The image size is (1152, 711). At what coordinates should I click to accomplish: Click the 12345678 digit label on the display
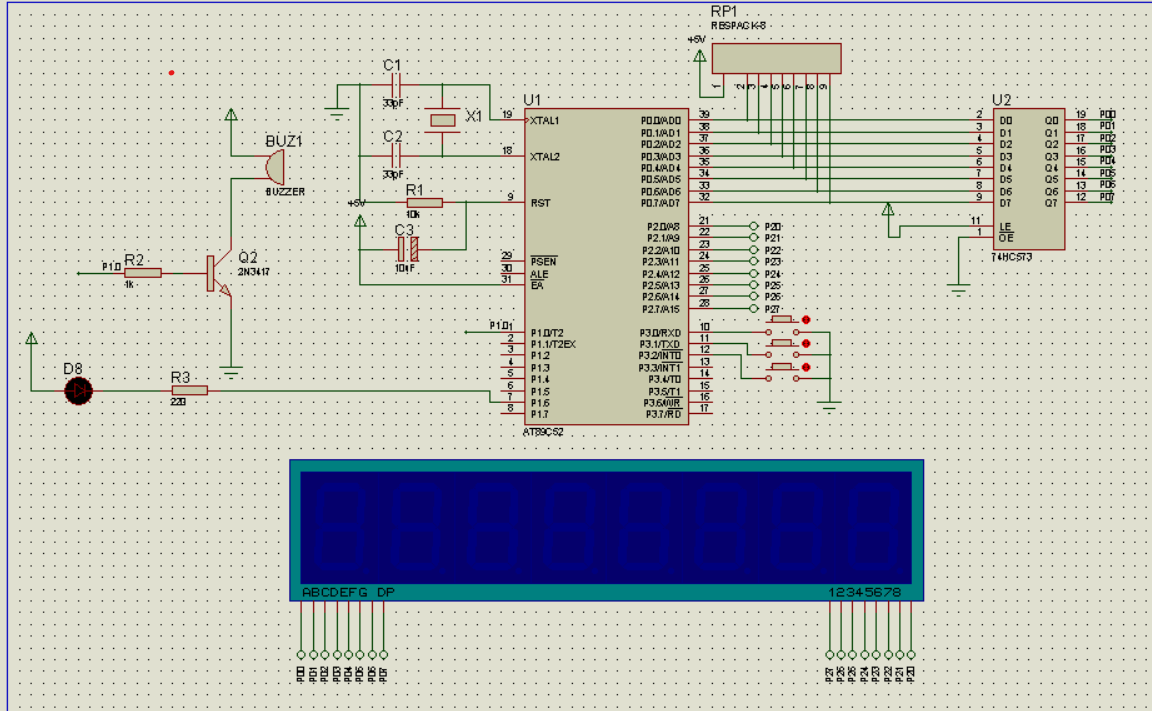pos(864,592)
